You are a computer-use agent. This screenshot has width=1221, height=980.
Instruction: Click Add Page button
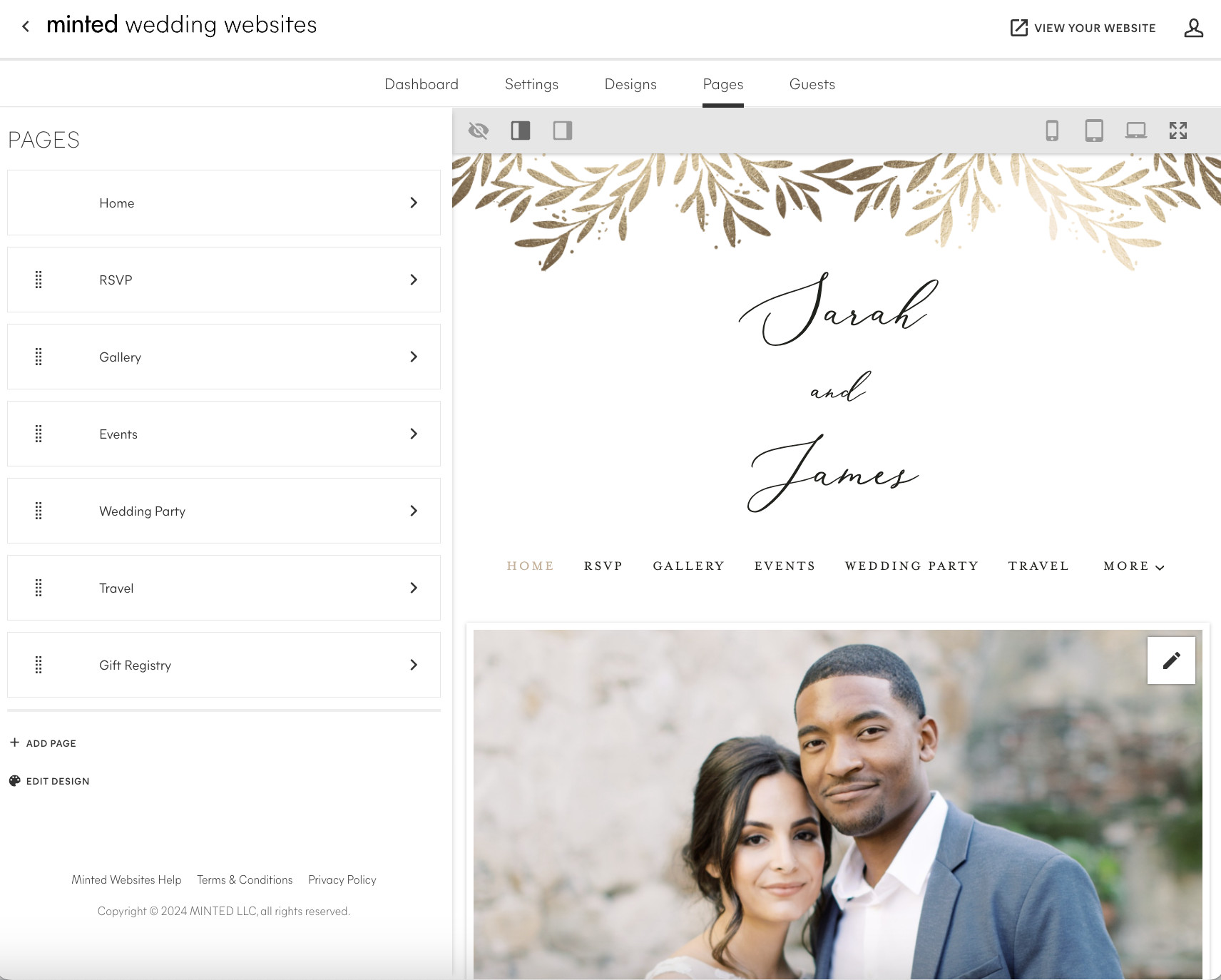(44, 743)
